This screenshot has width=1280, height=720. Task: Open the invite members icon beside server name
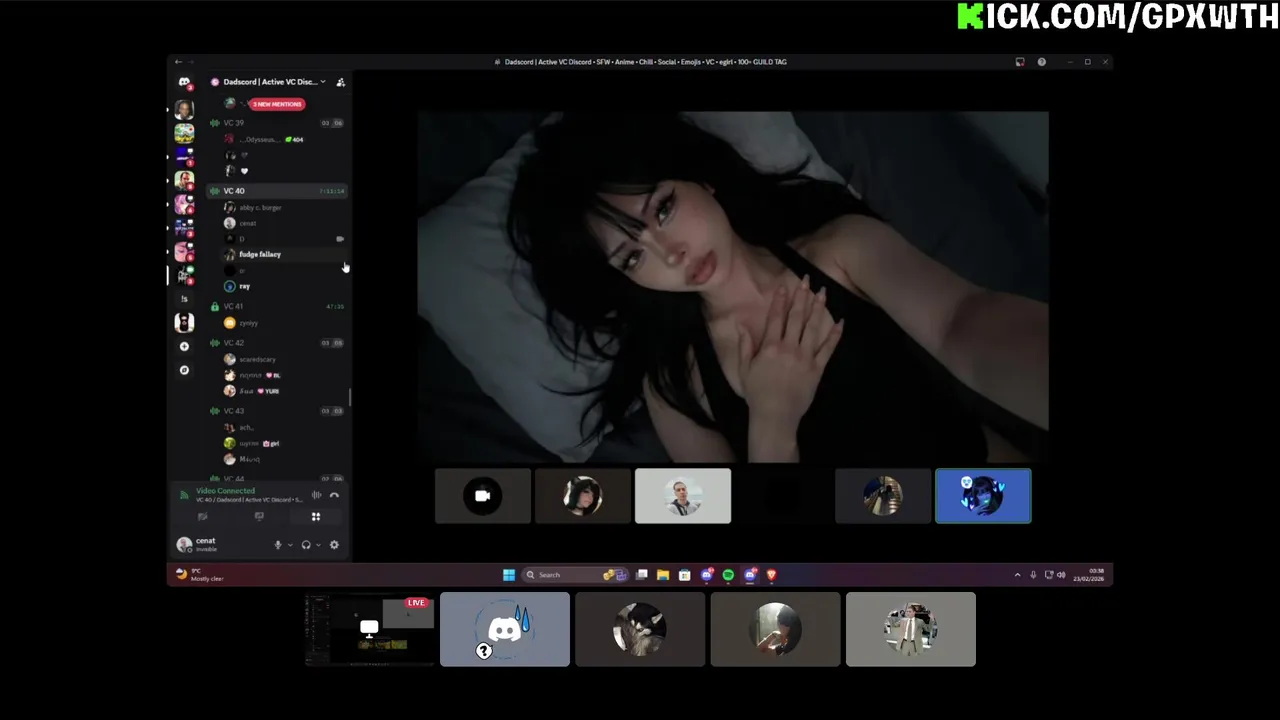[340, 82]
